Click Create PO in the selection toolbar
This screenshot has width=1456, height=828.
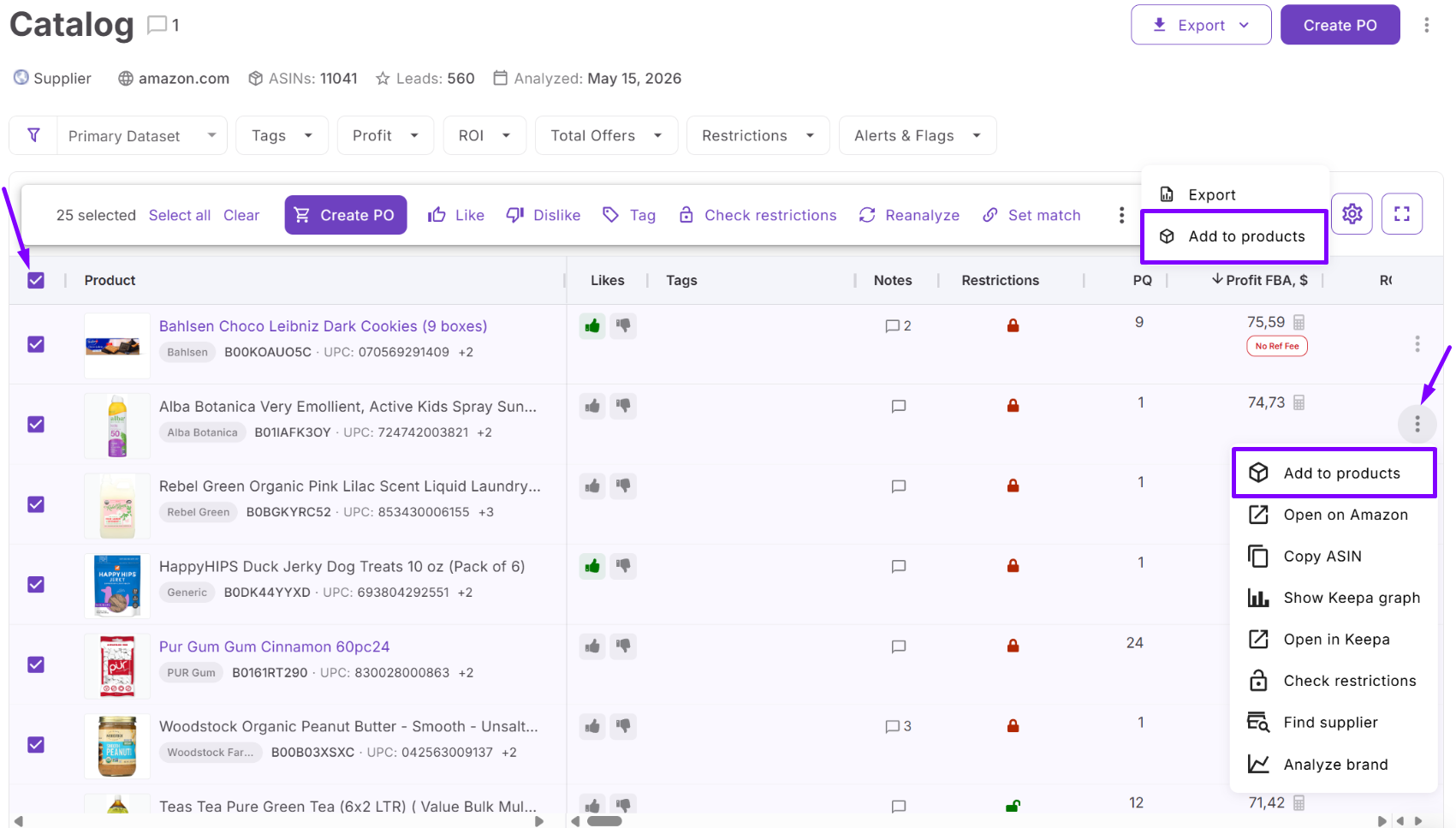(x=346, y=215)
